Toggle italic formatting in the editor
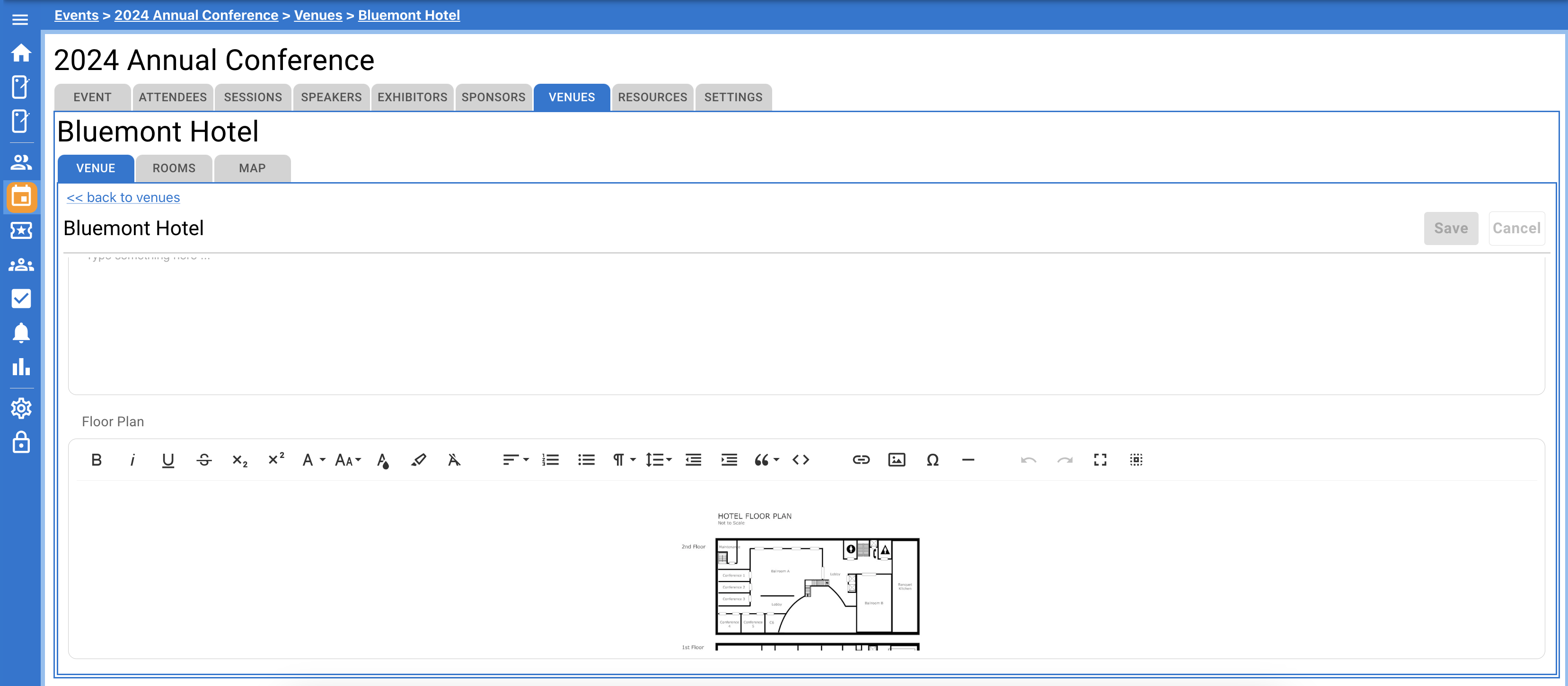Image resolution: width=1568 pixels, height=686 pixels. point(132,459)
